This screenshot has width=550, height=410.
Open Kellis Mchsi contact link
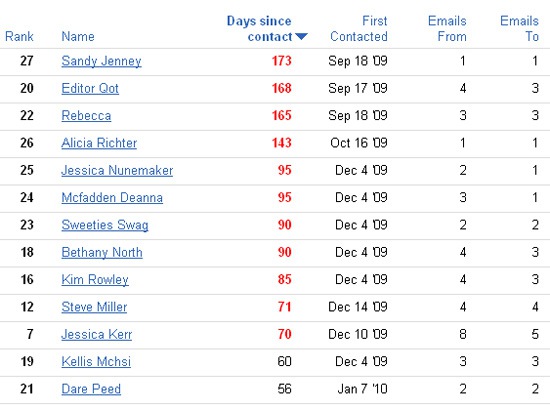point(96,362)
